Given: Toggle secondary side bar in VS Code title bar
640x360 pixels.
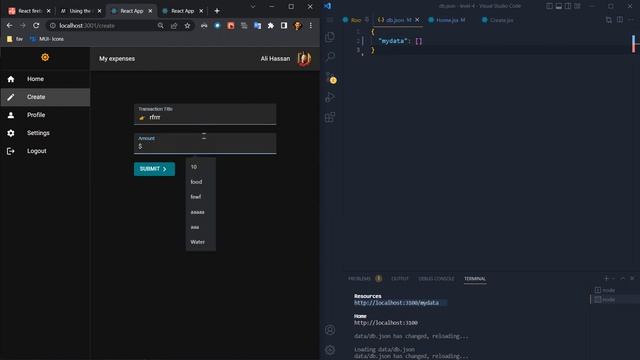Looking at the screenshot, I should 568,6.
